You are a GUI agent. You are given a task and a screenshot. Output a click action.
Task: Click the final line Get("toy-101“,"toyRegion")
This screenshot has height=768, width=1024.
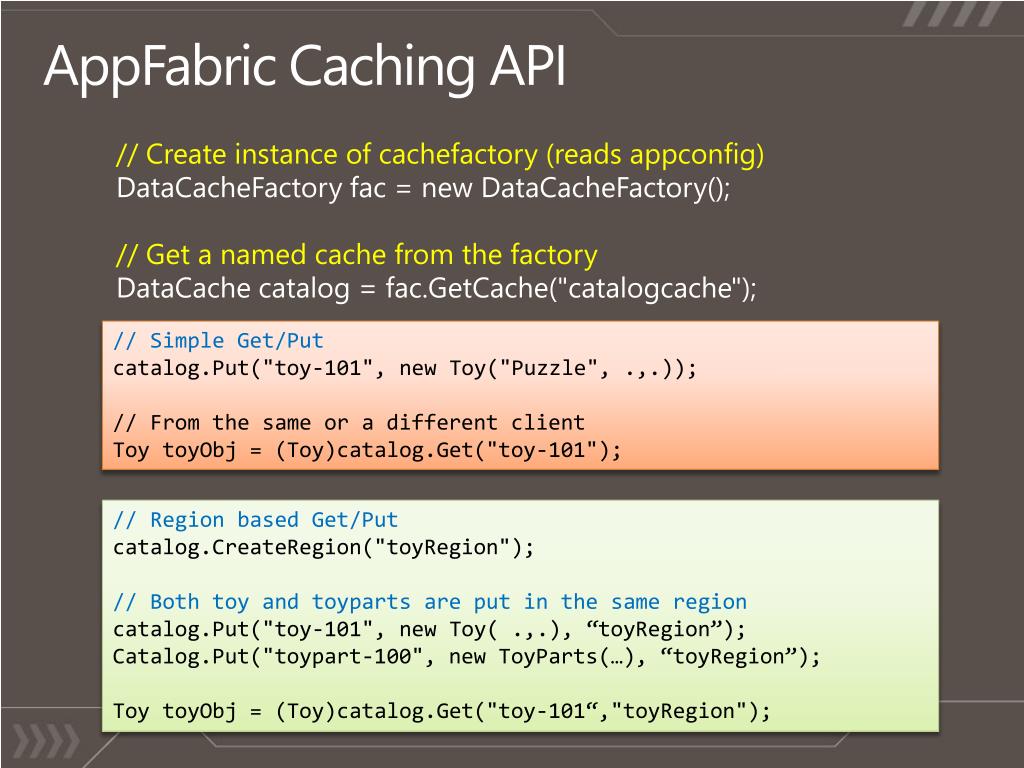[441, 711]
